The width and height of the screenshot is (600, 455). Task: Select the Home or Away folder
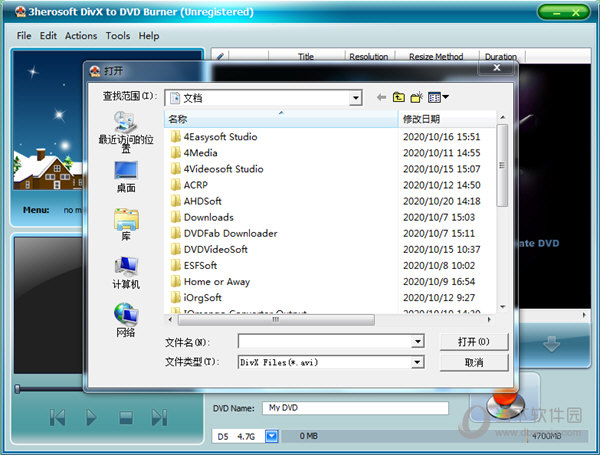point(210,281)
